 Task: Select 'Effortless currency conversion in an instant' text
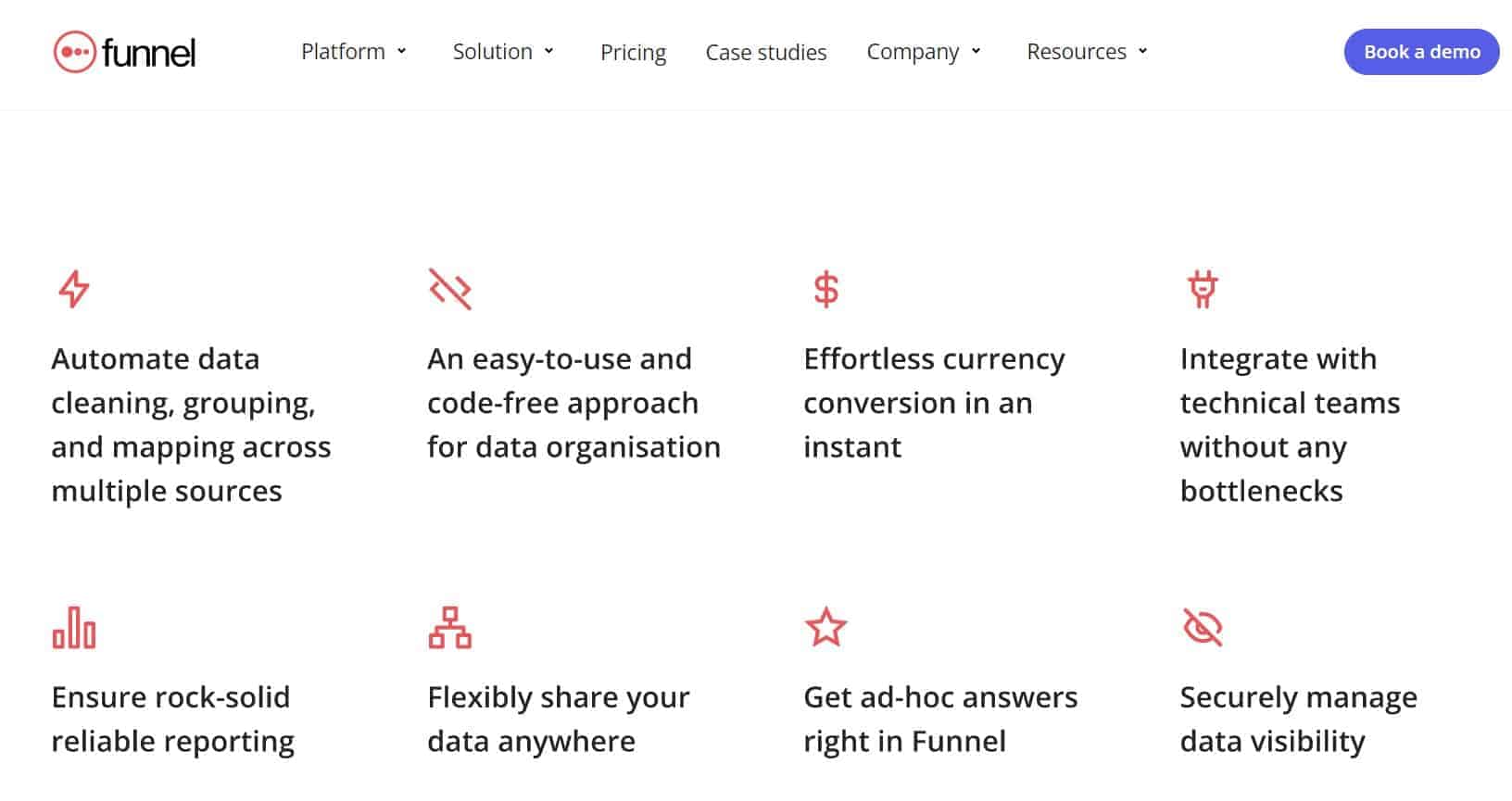(934, 403)
